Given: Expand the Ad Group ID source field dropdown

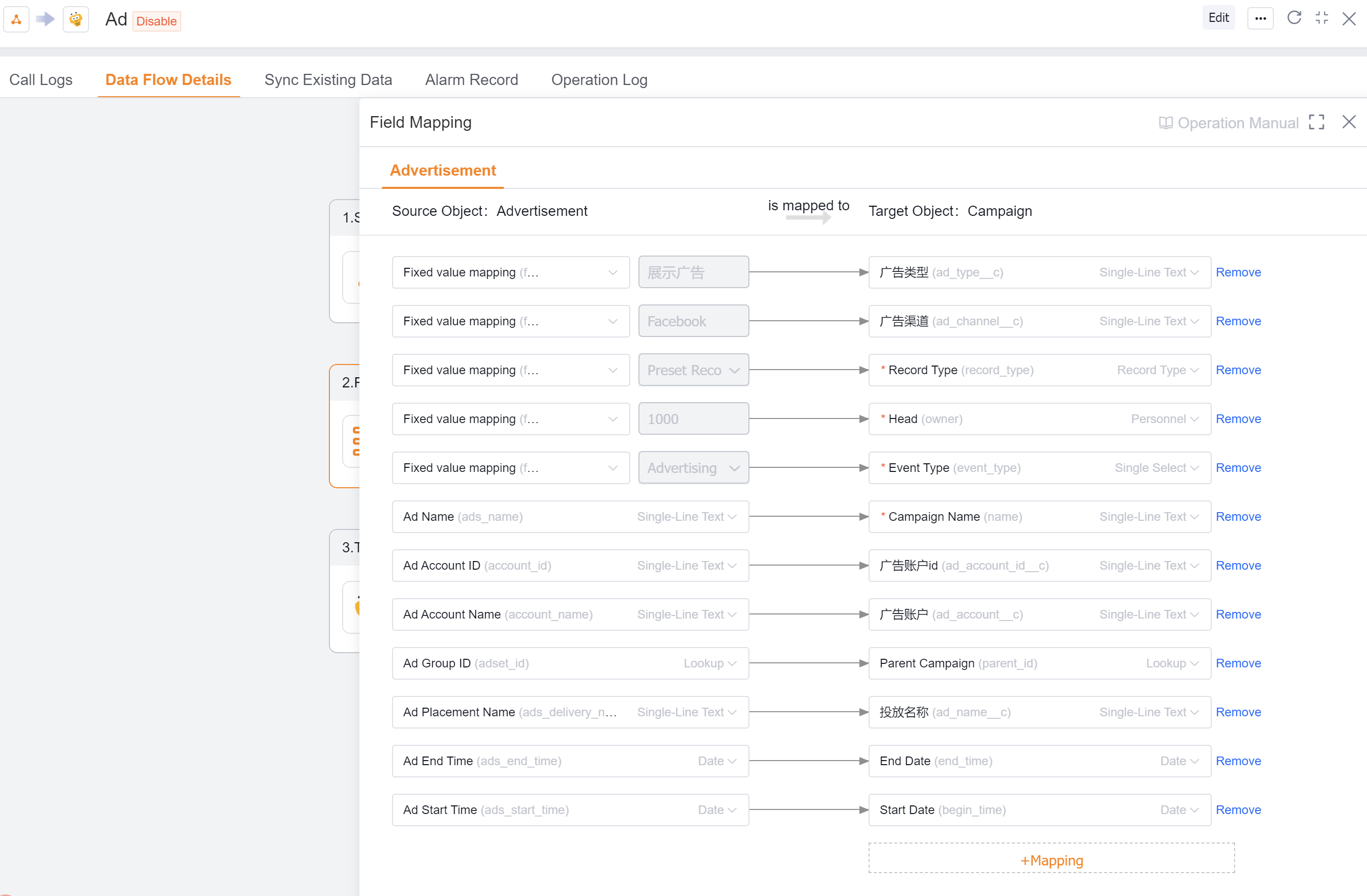Looking at the screenshot, I should [570, 663].
